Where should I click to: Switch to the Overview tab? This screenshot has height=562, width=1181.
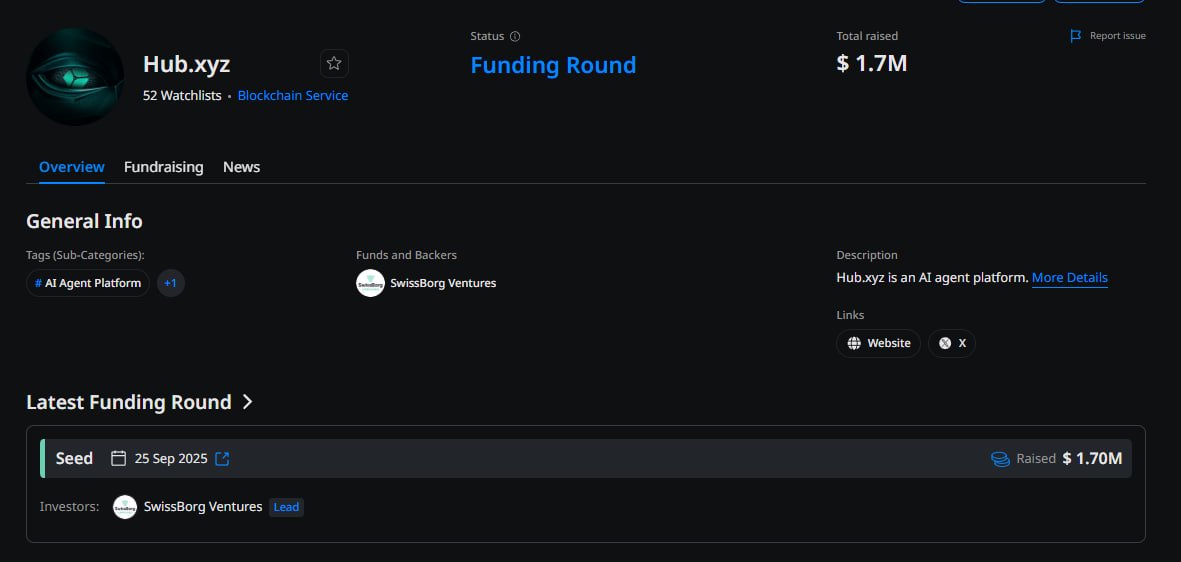tap(72, 167)
